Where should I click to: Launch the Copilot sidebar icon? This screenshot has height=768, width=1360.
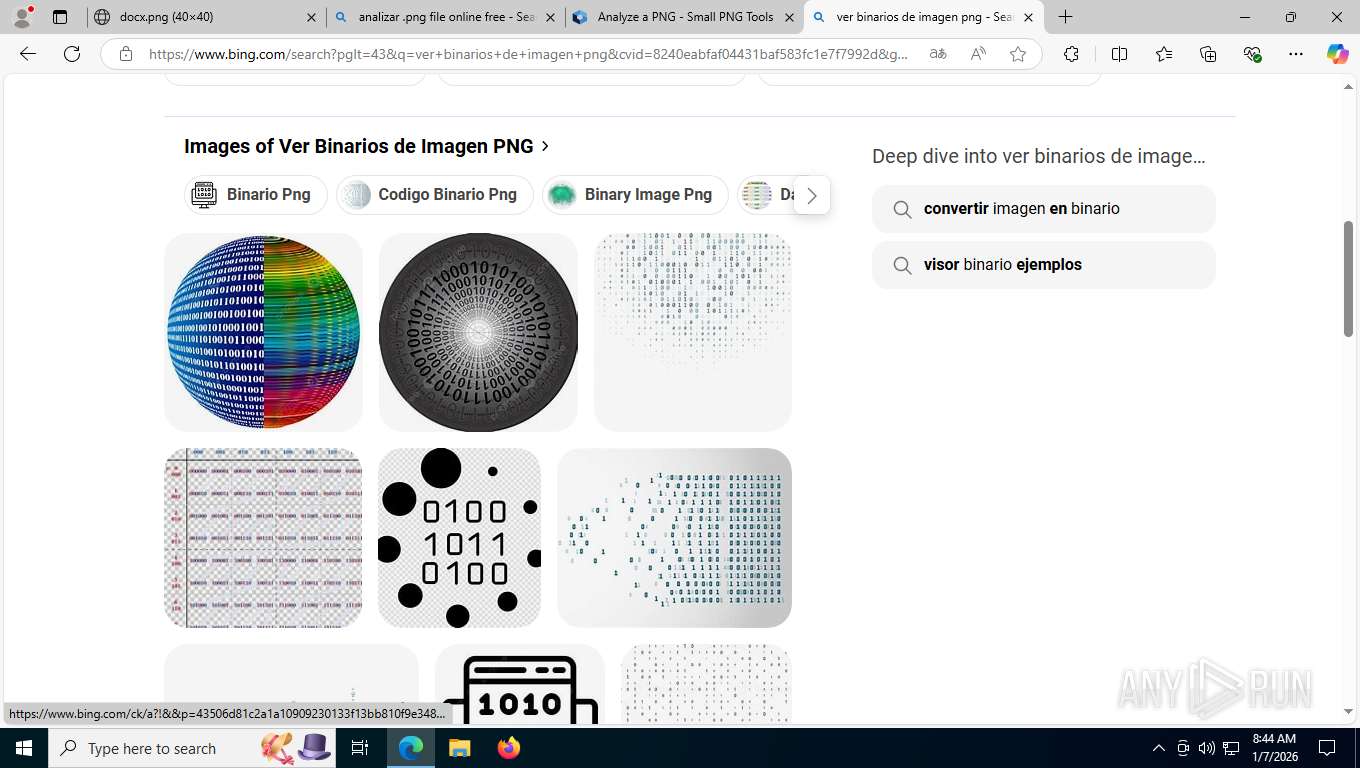coord(1338,54)
